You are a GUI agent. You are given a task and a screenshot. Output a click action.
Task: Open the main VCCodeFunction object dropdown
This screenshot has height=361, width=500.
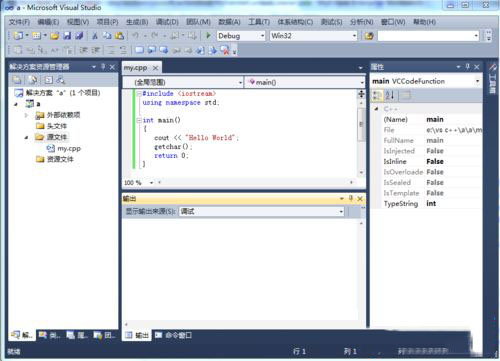pyautogui.click(x=477, y=81)
